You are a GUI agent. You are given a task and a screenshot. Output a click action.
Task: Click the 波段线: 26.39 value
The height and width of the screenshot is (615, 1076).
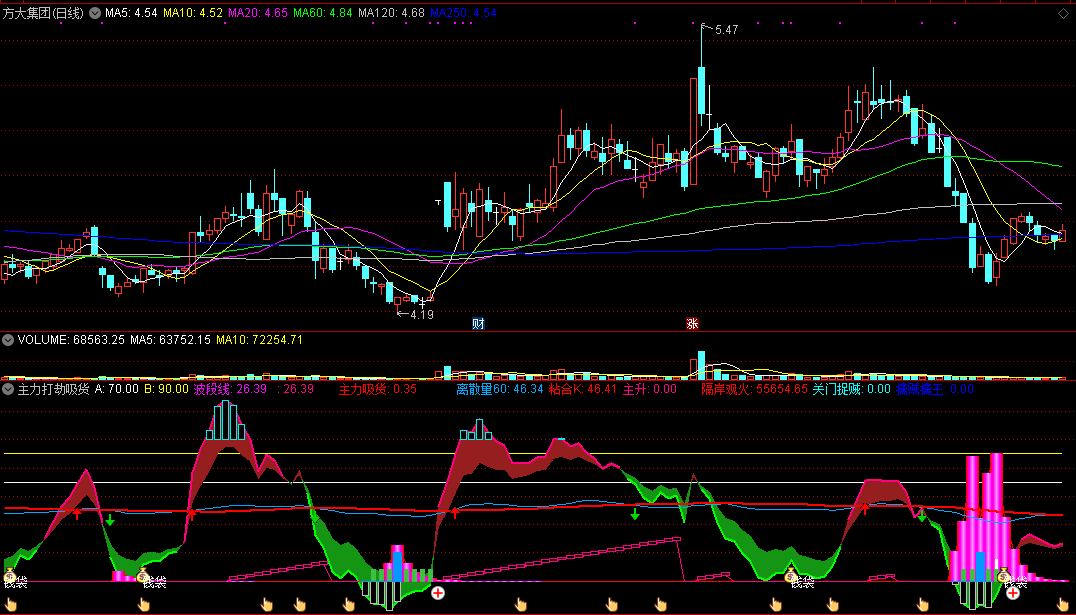point(230,389)
